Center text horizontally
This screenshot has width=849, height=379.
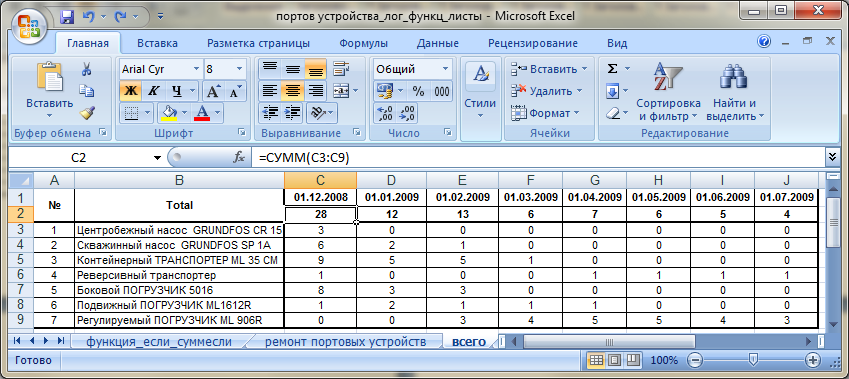(x=292, y=91)
